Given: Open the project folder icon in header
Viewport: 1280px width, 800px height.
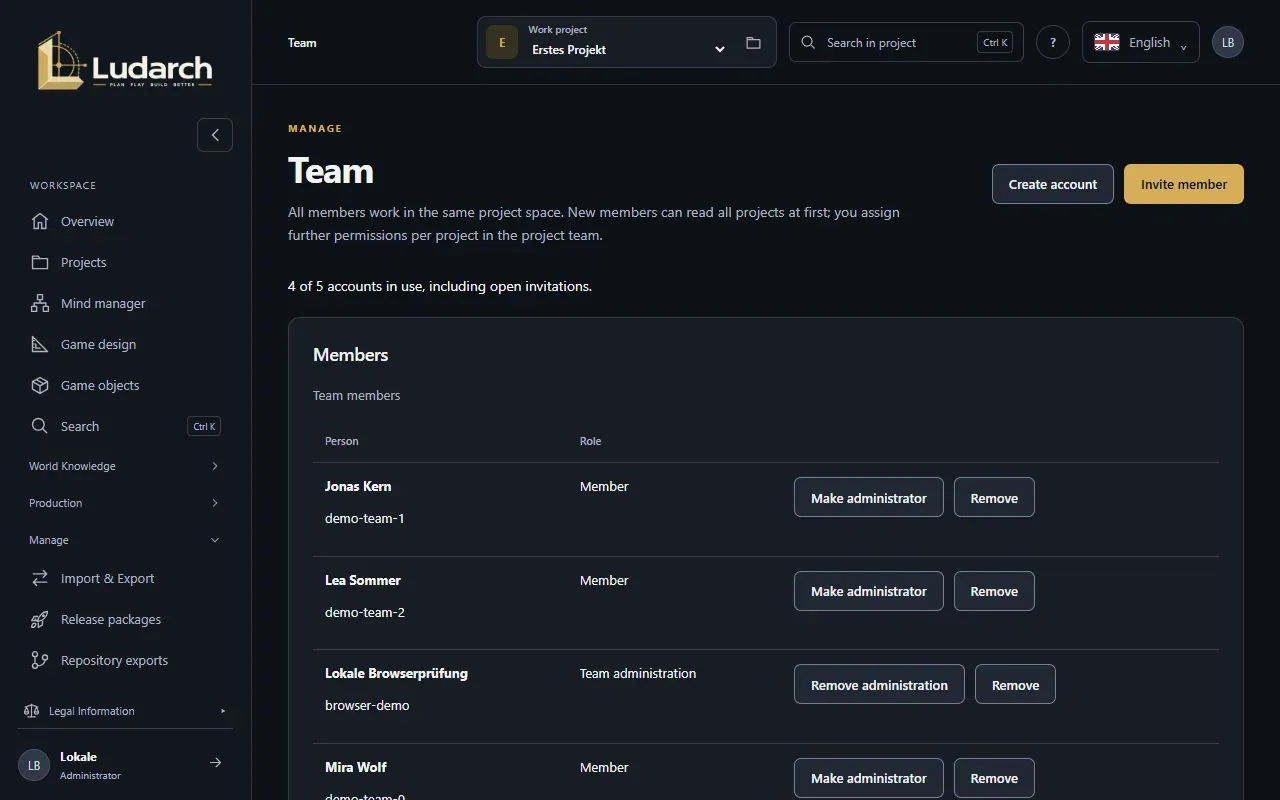Looking at the screenshot, I should pyautogui.click(x=753, y=43).
